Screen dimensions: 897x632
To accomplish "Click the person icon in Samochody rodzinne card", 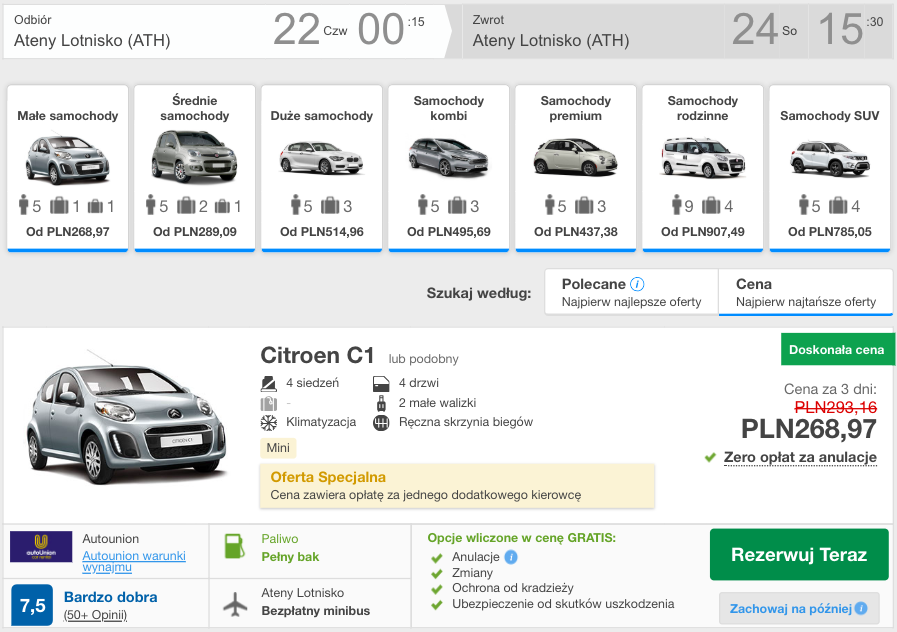I will click(x=676, y=205).
